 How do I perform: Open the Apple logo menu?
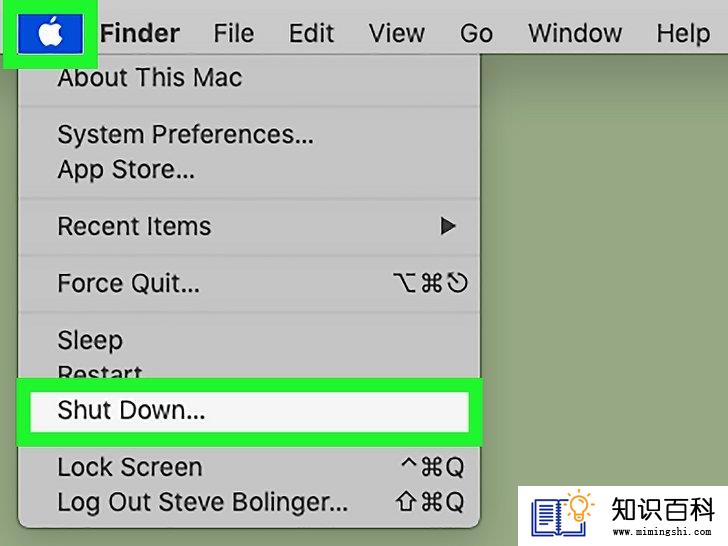50,33
